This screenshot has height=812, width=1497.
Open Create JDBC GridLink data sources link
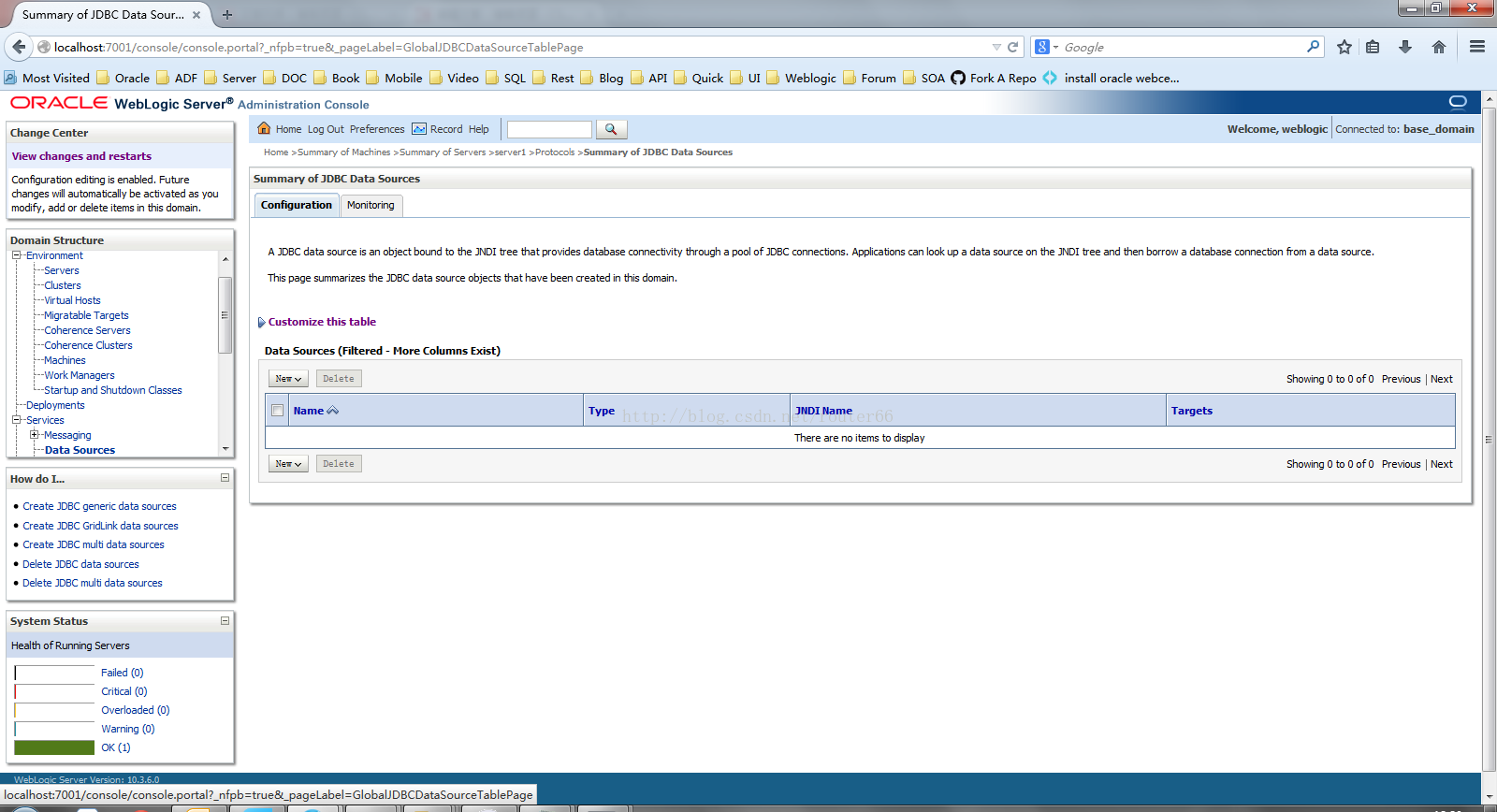click(x=100, y=526)
